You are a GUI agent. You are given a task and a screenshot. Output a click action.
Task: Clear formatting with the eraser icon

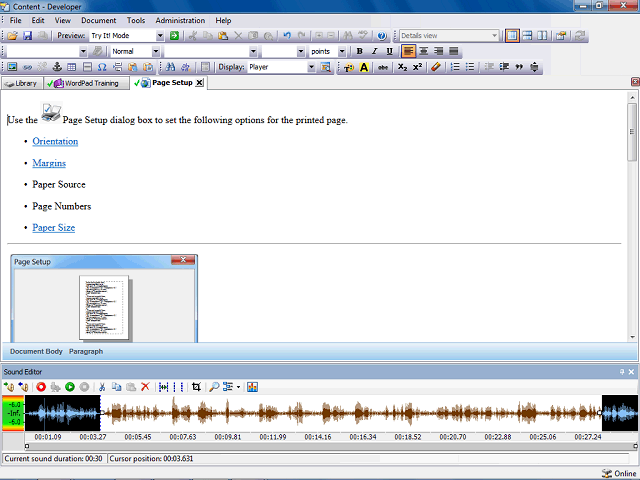[436, 67]
